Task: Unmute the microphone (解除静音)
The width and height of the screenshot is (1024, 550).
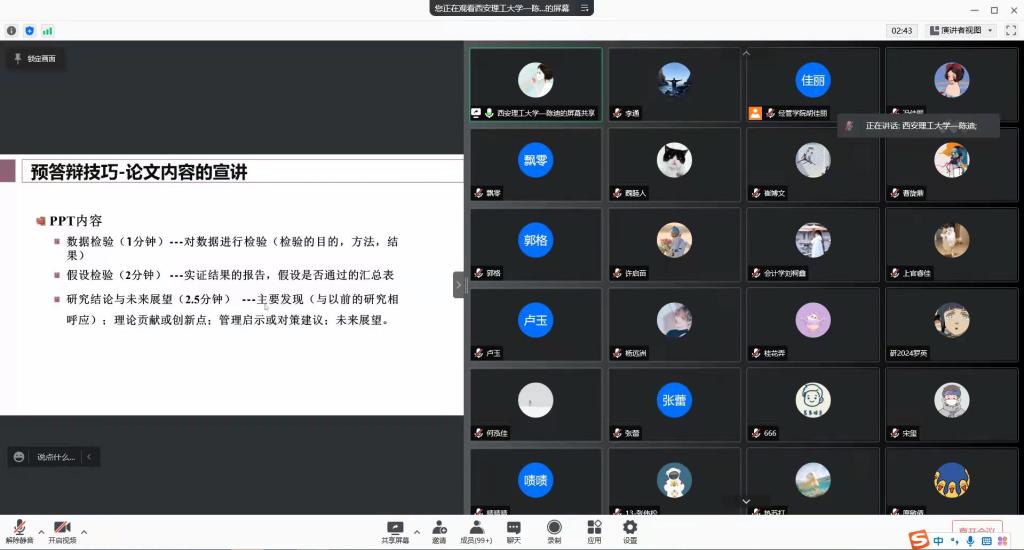Action: pos(17,530)
